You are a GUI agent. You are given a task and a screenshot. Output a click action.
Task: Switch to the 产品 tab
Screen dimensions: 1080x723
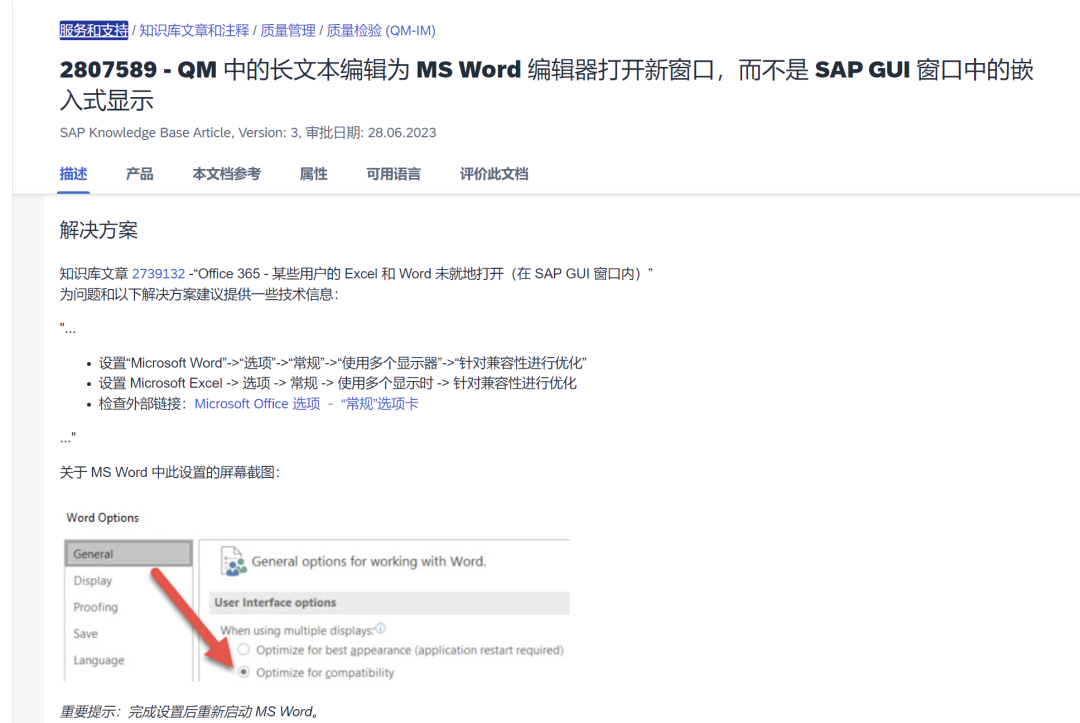pos(139,174)
